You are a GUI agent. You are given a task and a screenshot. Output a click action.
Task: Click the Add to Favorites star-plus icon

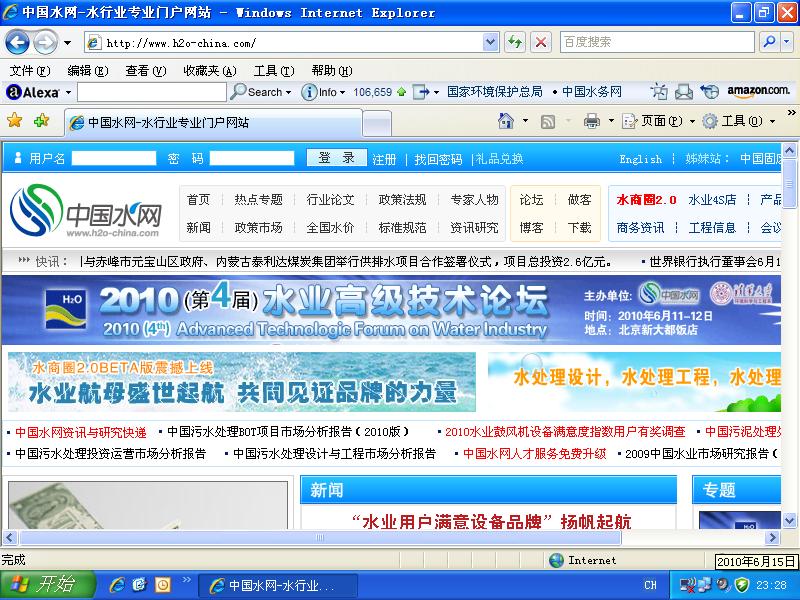point(41,121)
